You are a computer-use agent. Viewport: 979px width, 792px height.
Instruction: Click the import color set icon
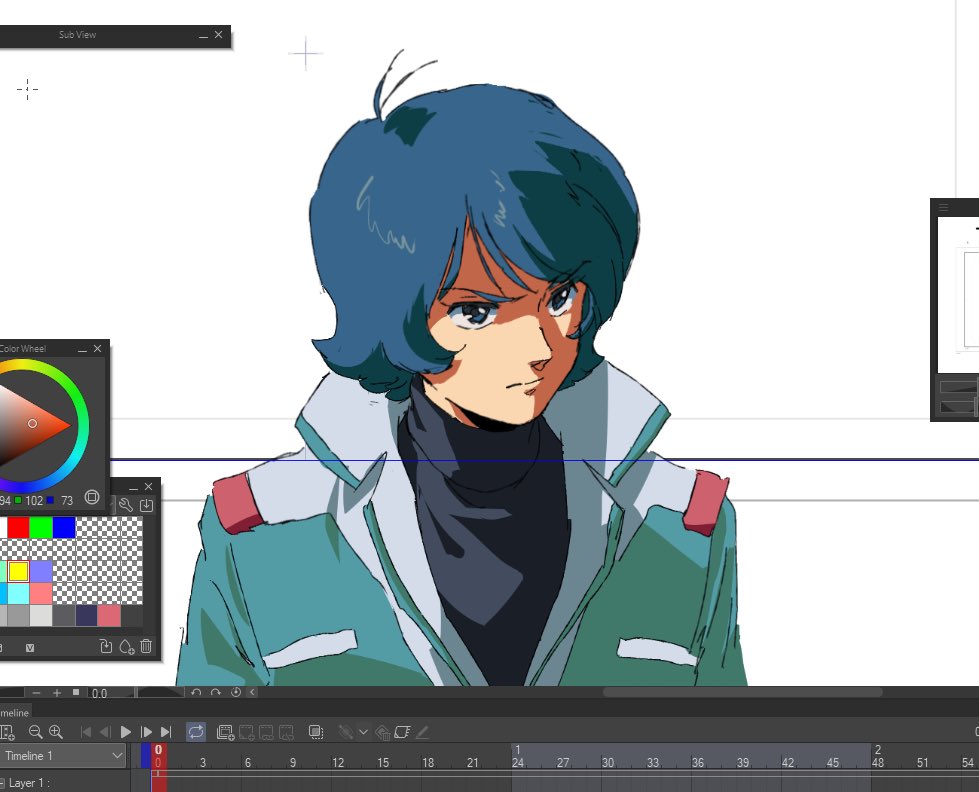(146, 505)
